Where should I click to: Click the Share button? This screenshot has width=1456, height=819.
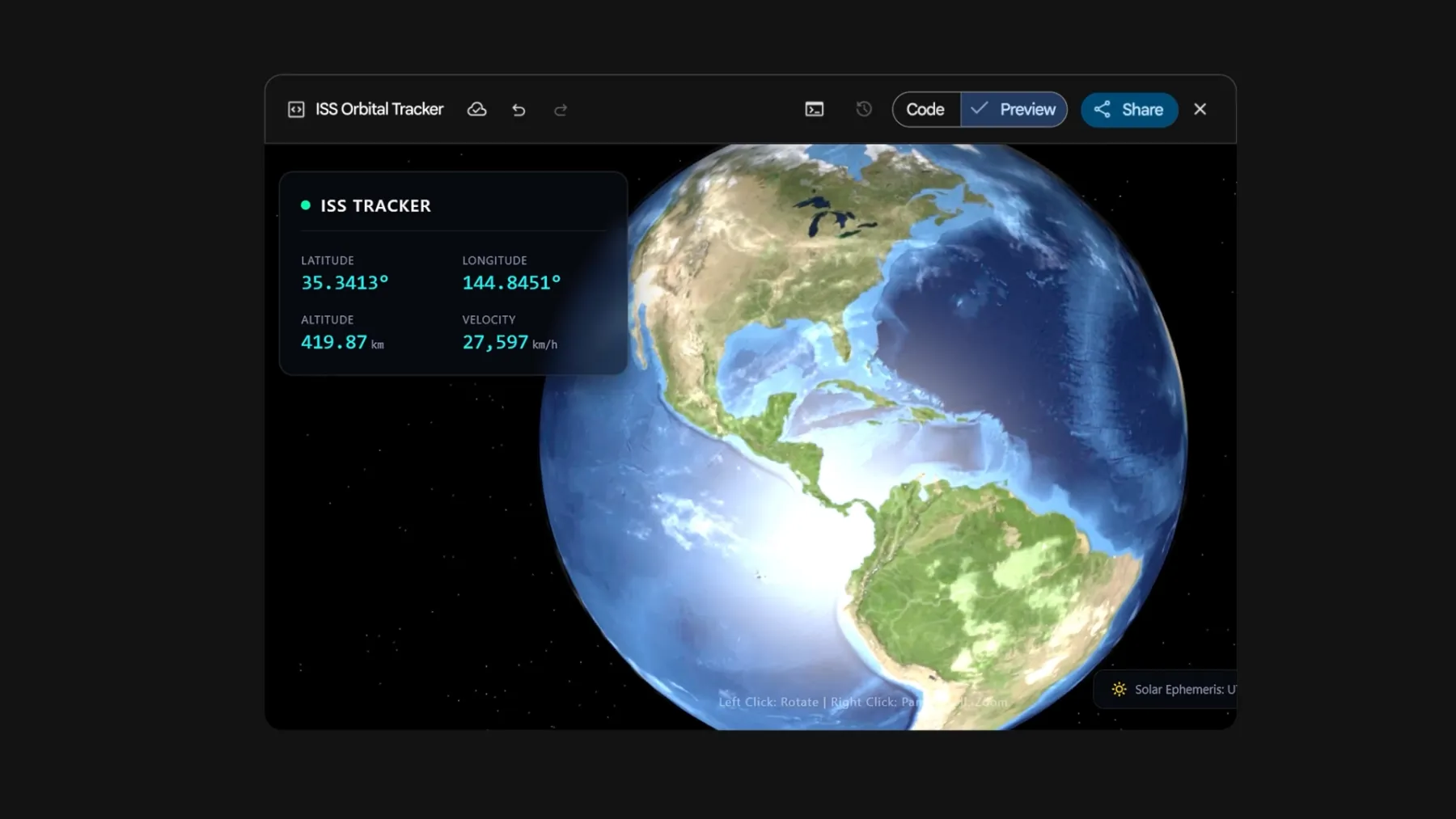tap(1129, 110)
